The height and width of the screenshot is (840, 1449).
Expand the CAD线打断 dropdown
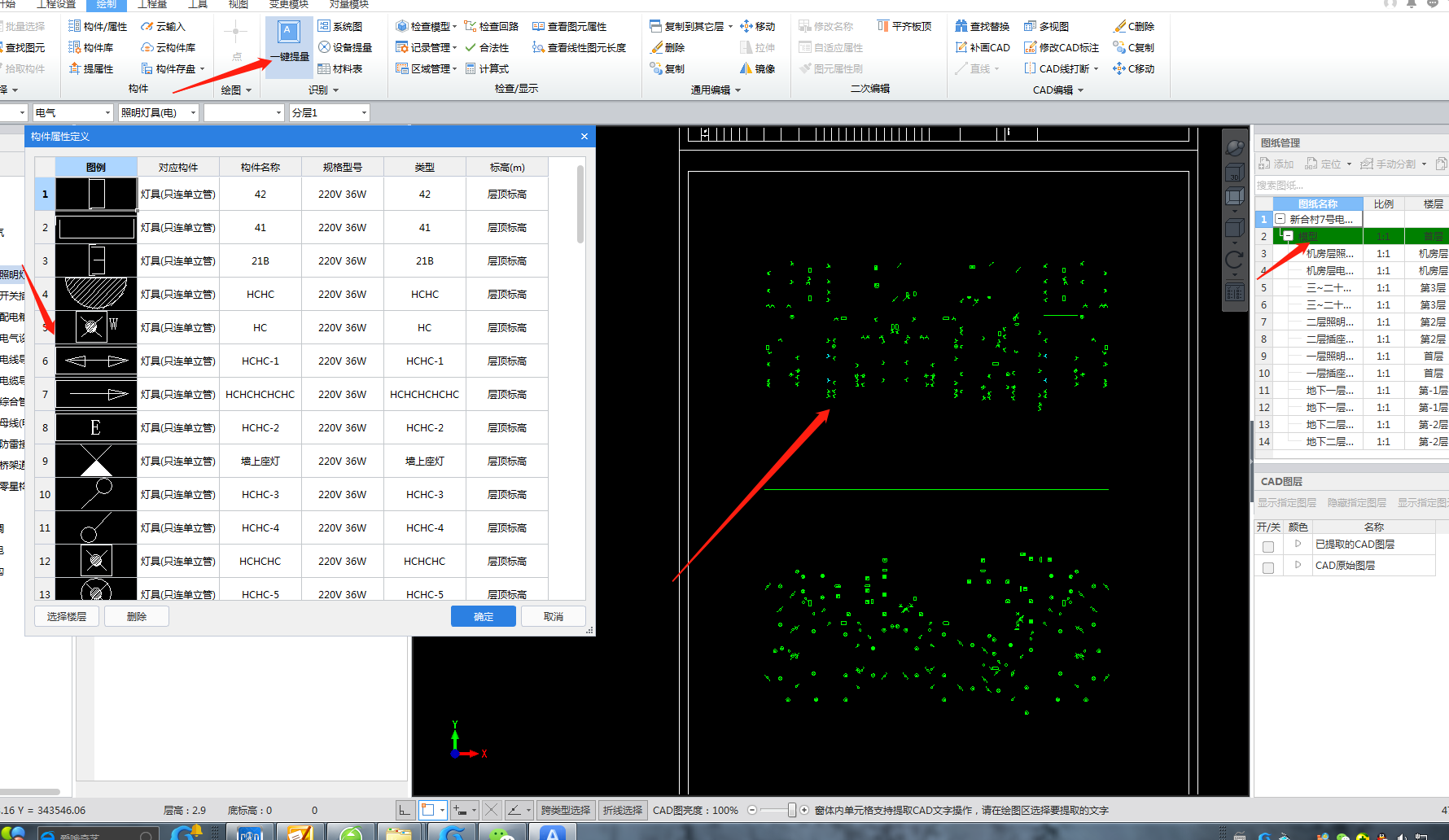[1096, 69]
